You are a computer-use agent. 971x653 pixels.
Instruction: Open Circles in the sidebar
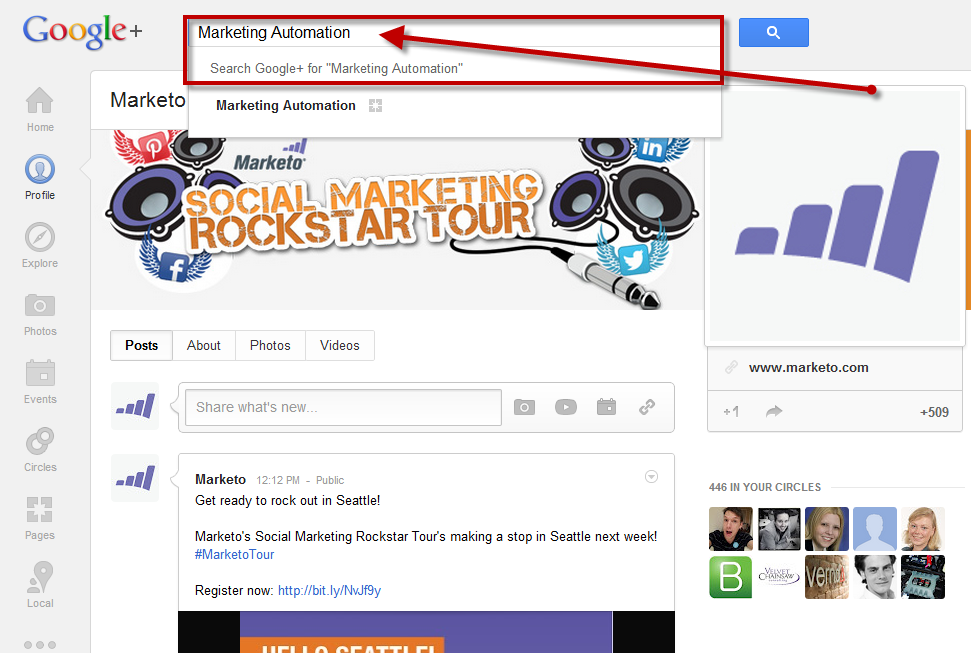40,450
